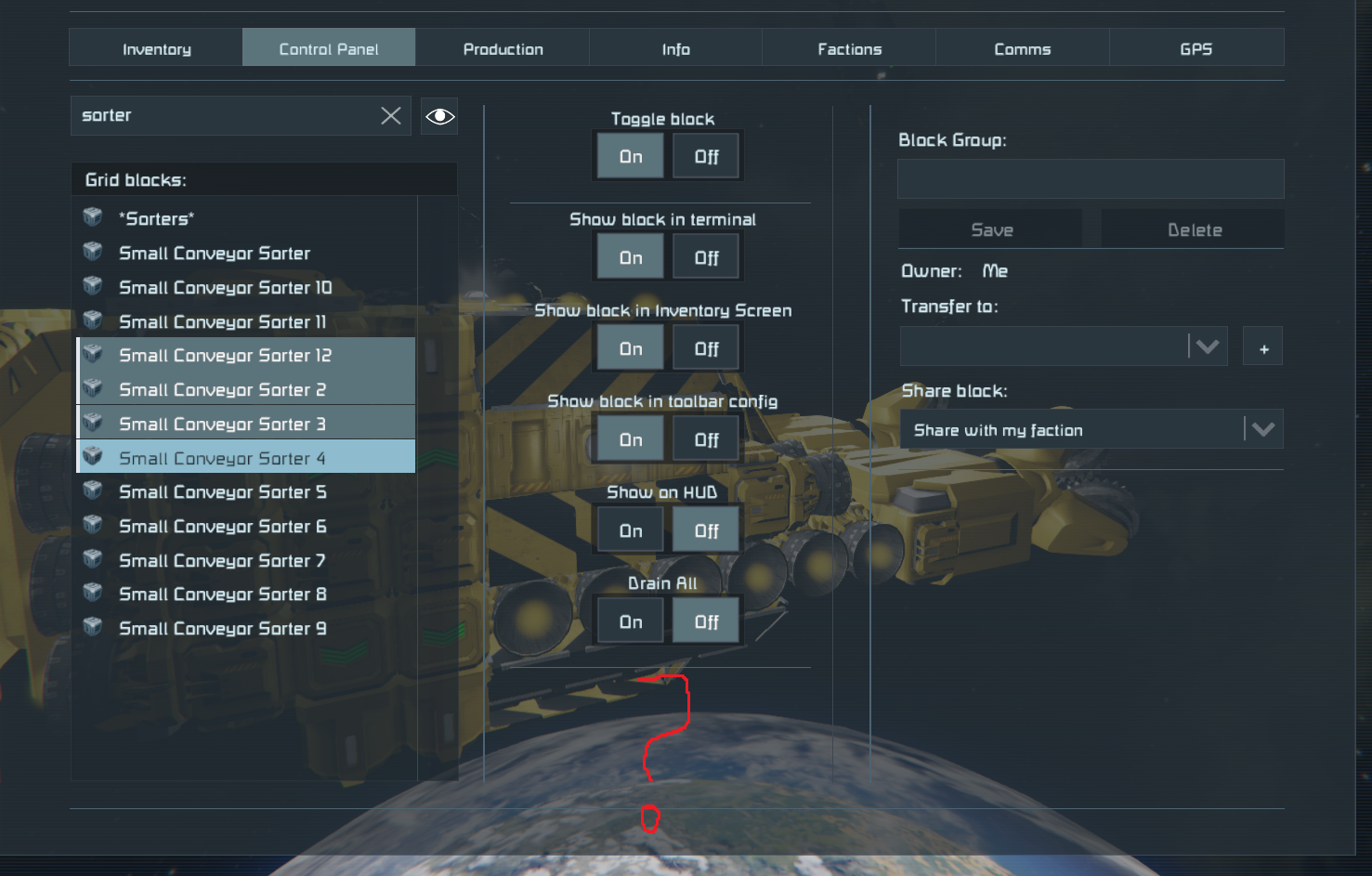Toggle hidden blocks visibility with the eye icon

(x=439, y=116)
